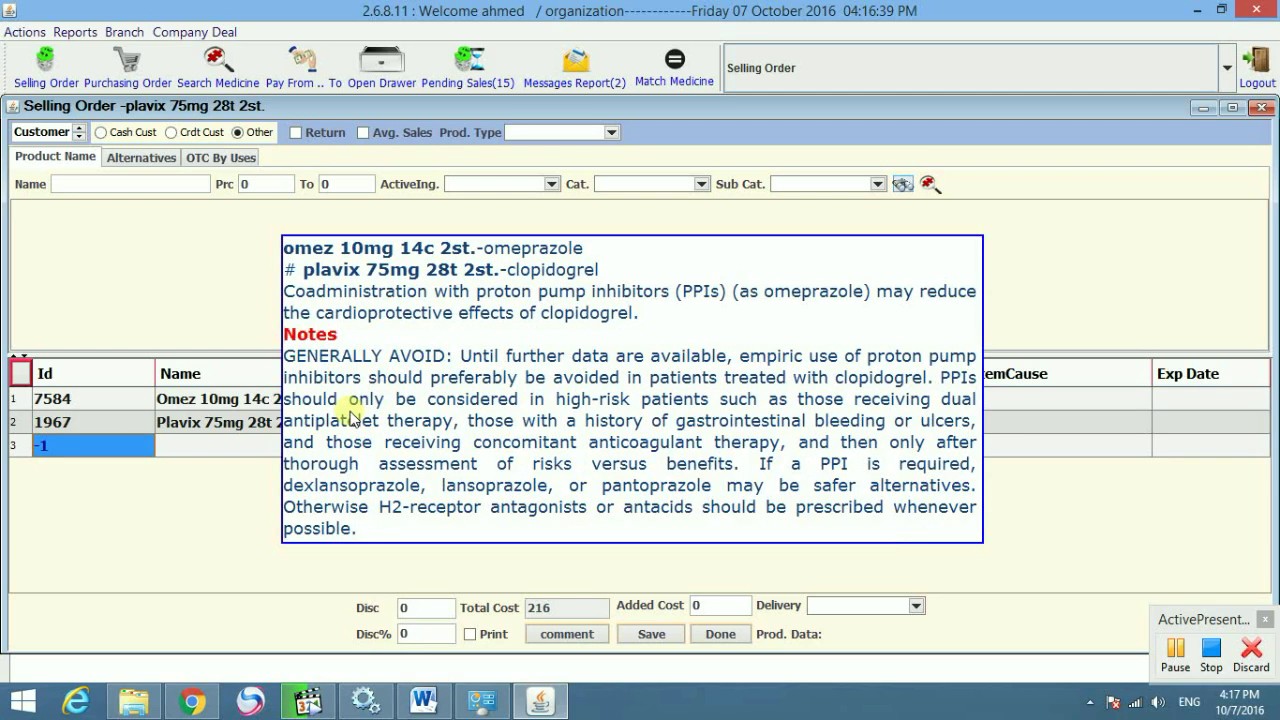Open the gear settings app in taskbar

point(366,702)
